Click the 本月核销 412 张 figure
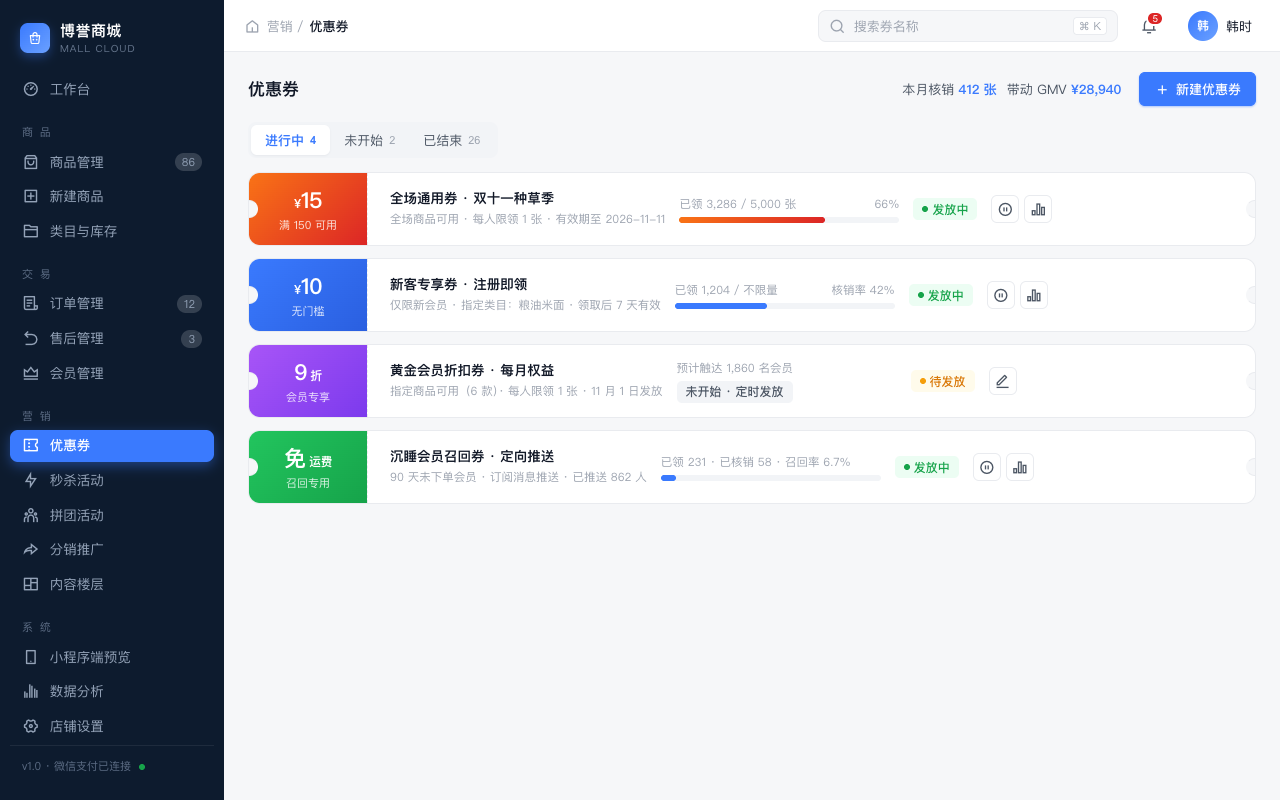This screenshot has width=1280, height=800. pyautogui.click(x=950, y=89)
